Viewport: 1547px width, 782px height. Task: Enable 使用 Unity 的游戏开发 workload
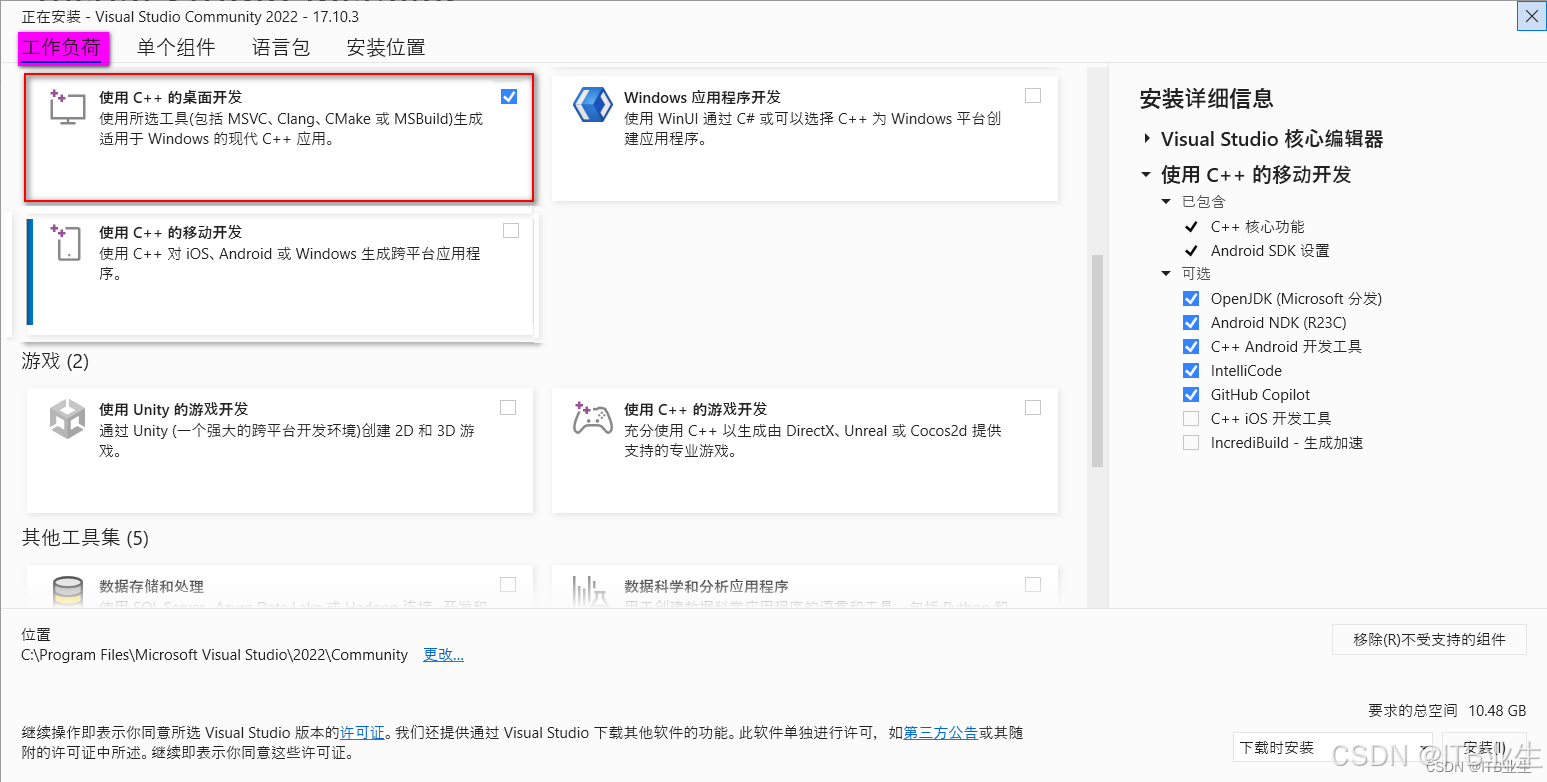(x=508, y=408)
